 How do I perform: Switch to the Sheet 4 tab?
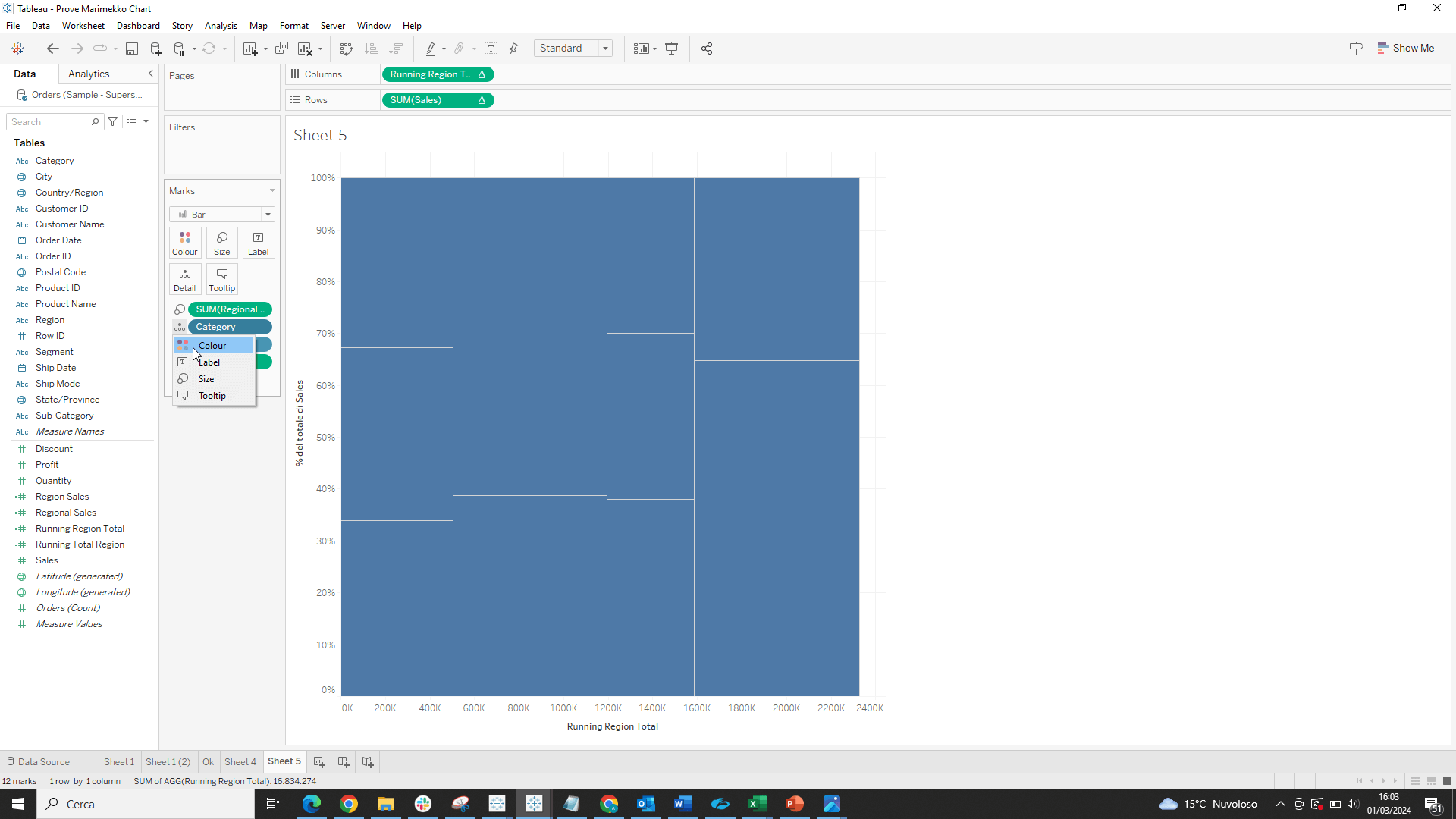[x=240, y=761]
